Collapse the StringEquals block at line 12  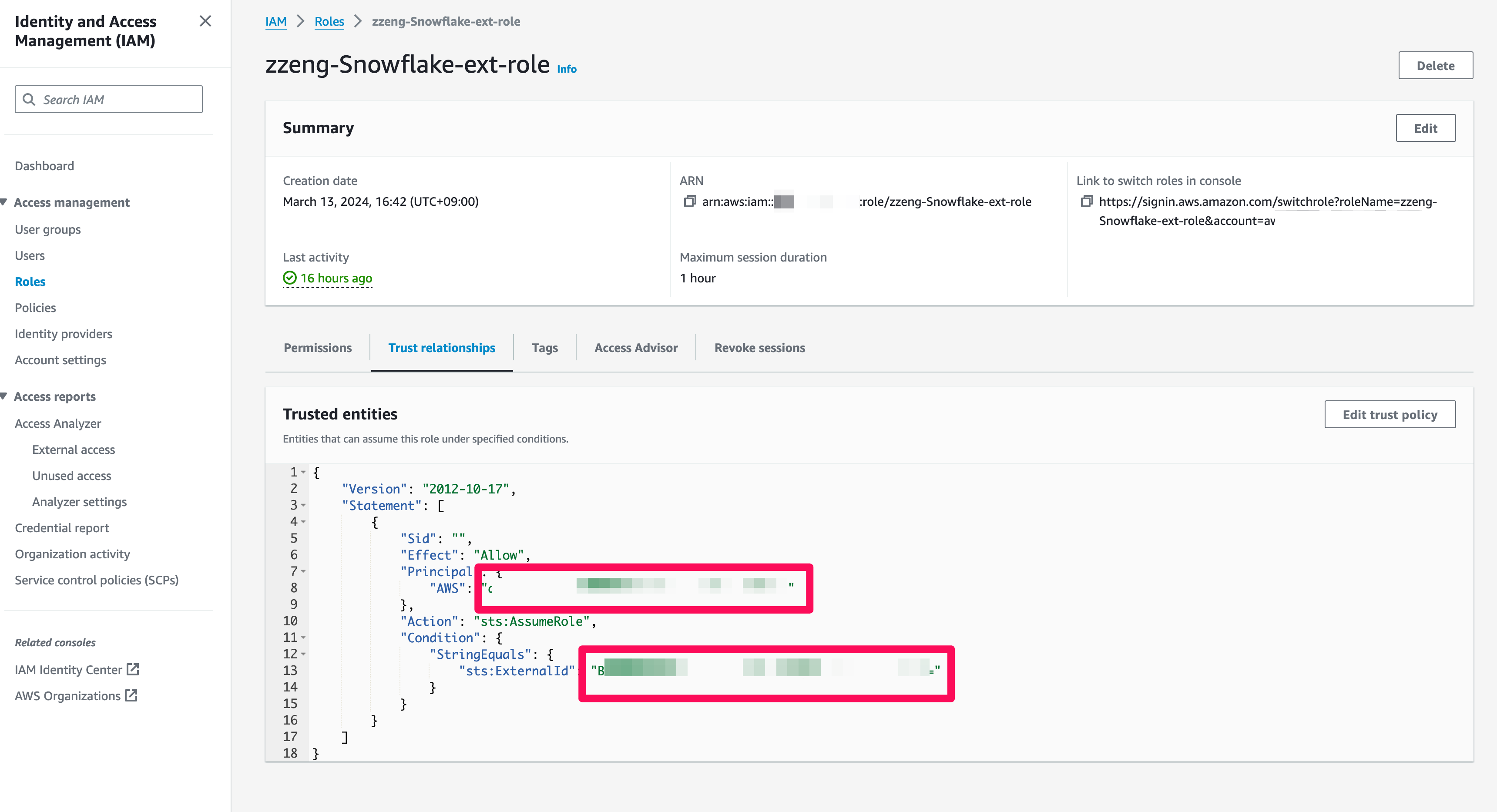303,654
